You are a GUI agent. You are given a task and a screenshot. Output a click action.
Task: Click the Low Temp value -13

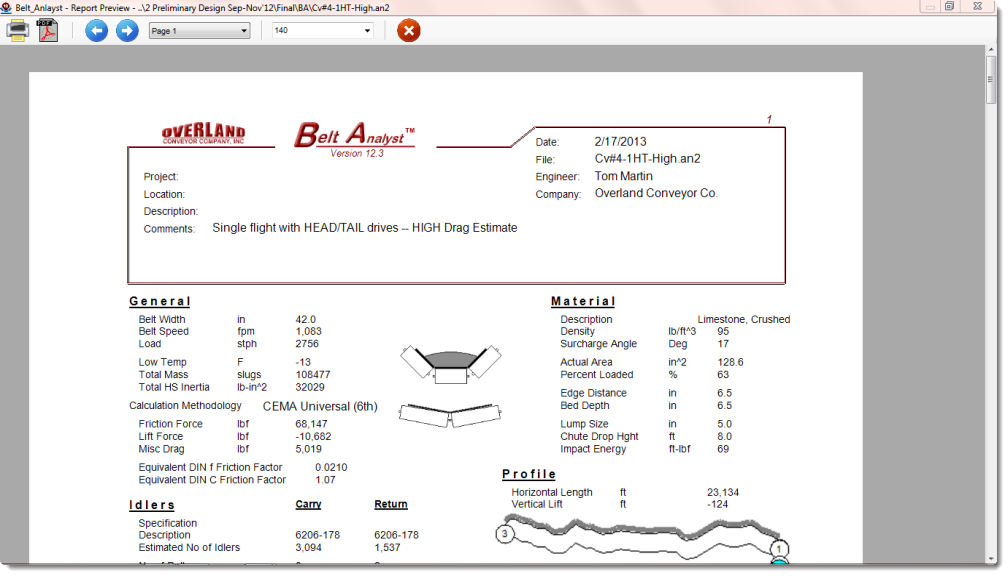point(303,363)
